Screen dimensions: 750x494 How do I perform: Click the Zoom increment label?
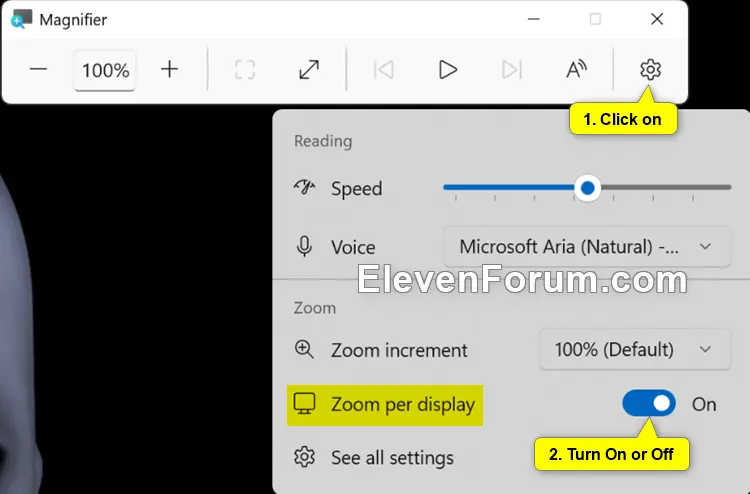[399, 350]
